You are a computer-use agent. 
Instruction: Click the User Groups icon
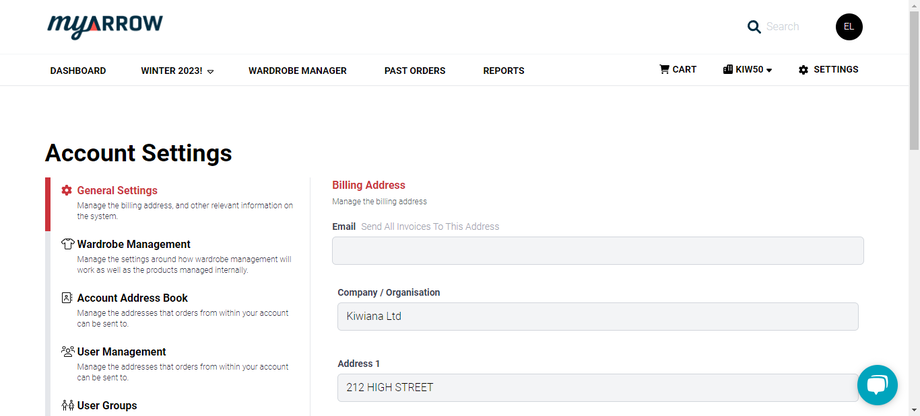(68, 405)
